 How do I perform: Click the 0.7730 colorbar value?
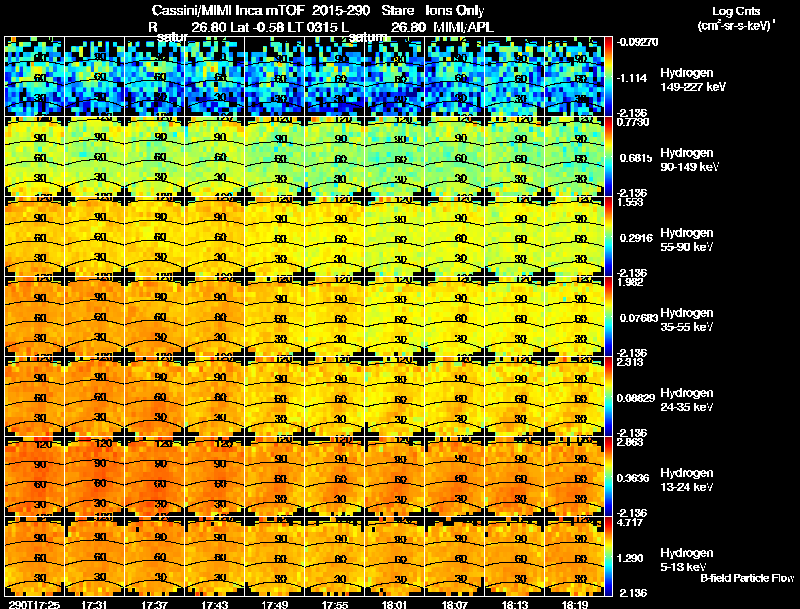(633, 122)
